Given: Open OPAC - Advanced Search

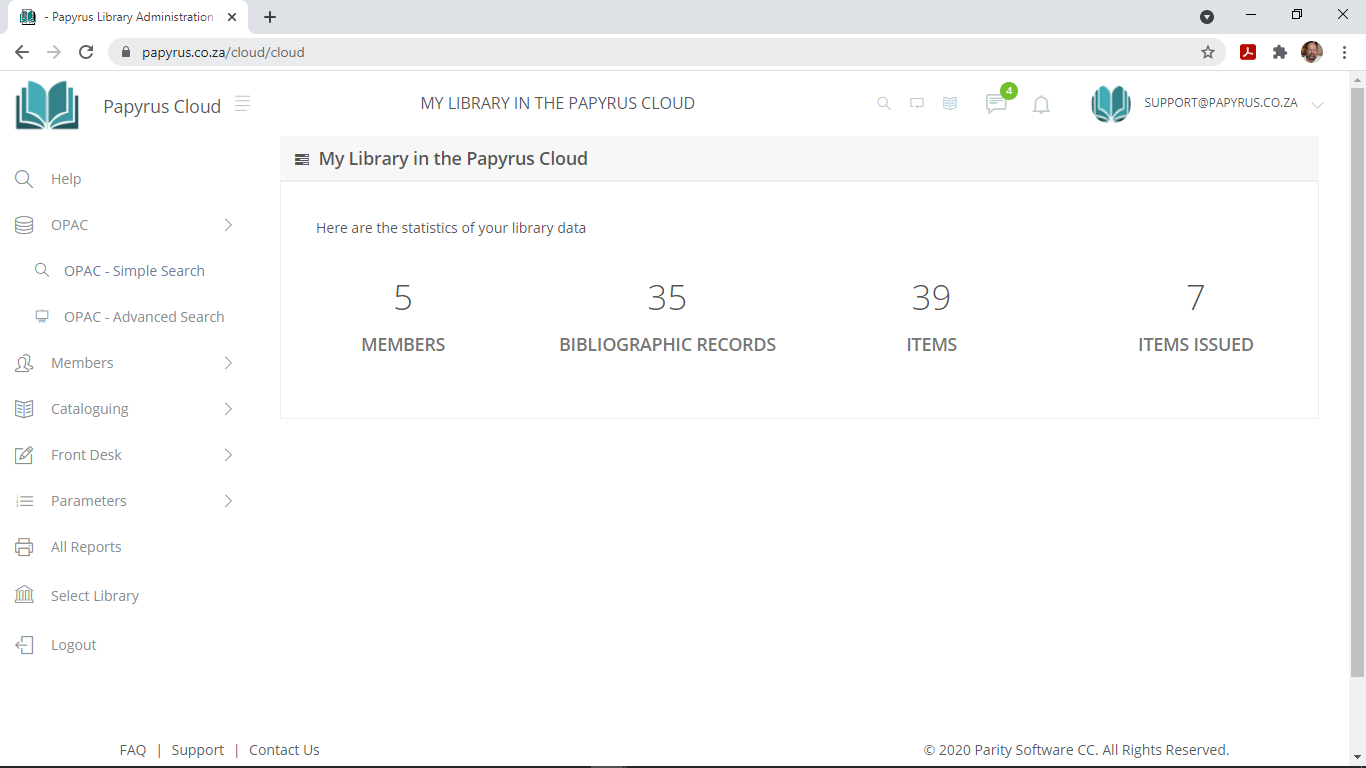Looking at the screenshot, I should (144, 317).
